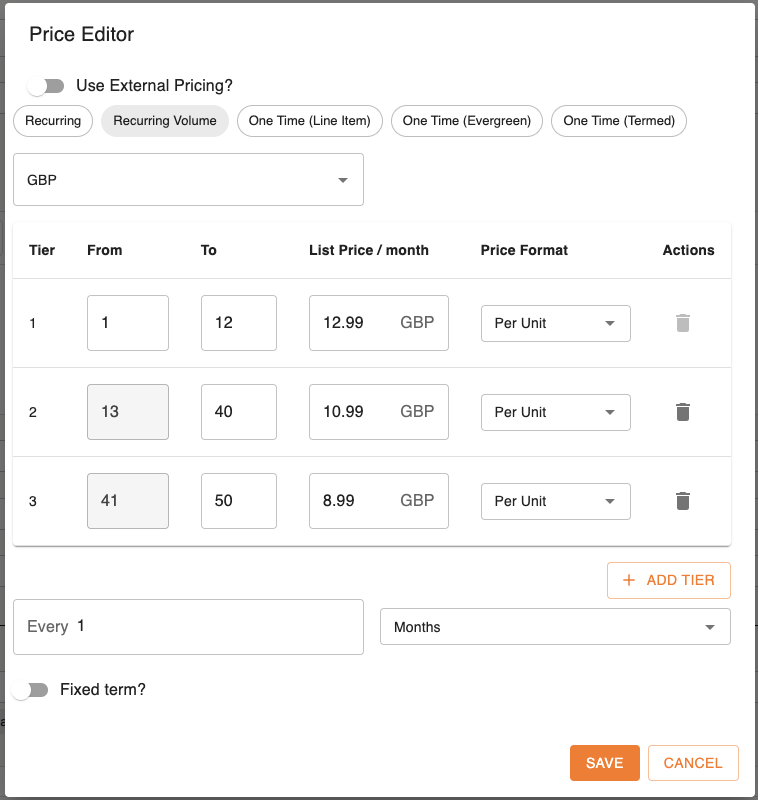The width and height of the screenshot is (758, 800).
Task: Select One Time (Termed) pricing type
Action: coord(619,121)
